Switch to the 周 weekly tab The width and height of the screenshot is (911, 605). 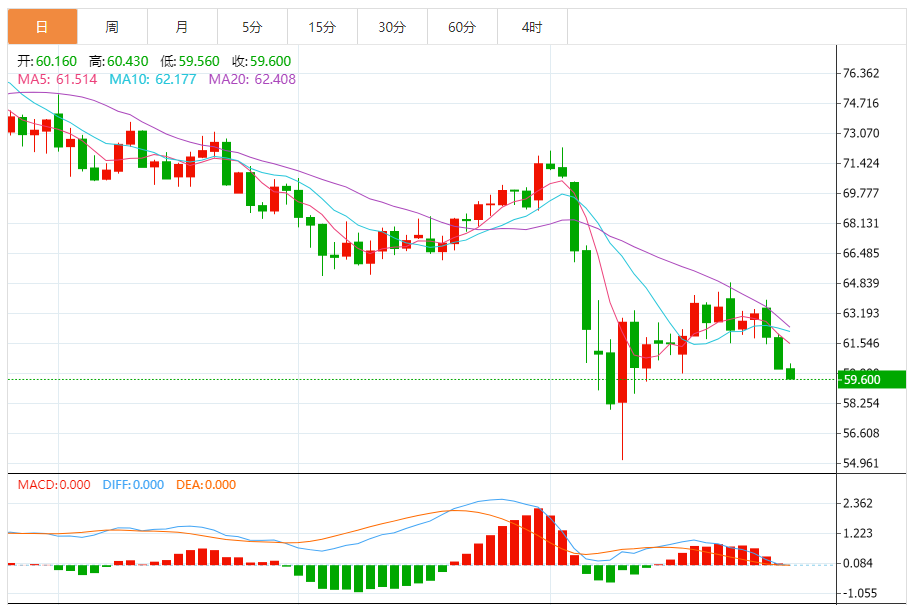pos(112,27)
